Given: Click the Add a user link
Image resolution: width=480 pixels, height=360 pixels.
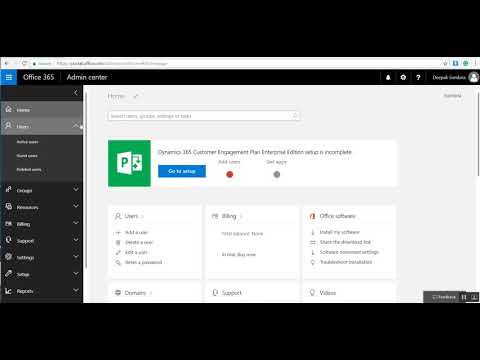Looking at the screenshot, I should (x=136, y=232).
